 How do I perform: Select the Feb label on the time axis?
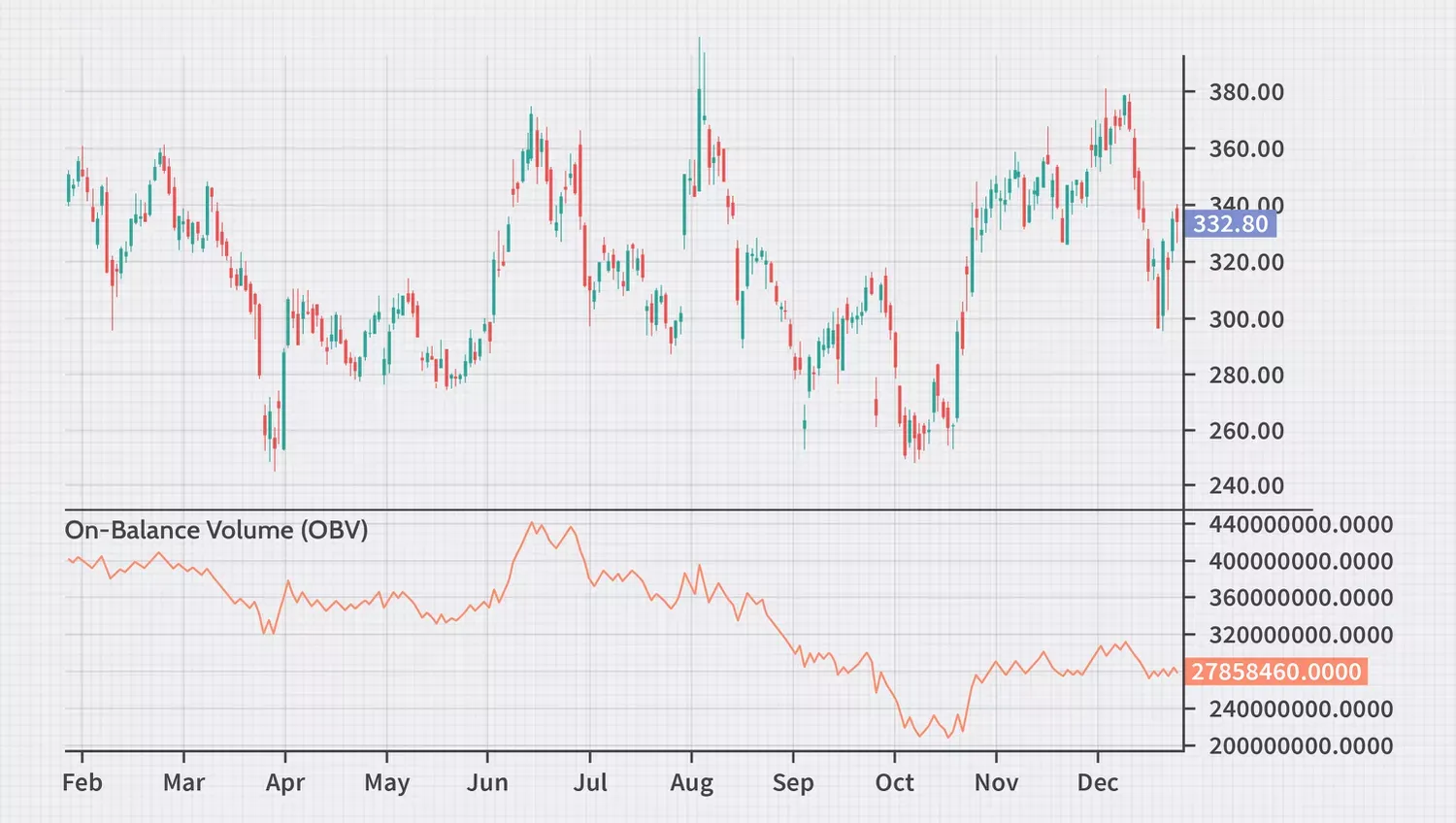[83, 782]
